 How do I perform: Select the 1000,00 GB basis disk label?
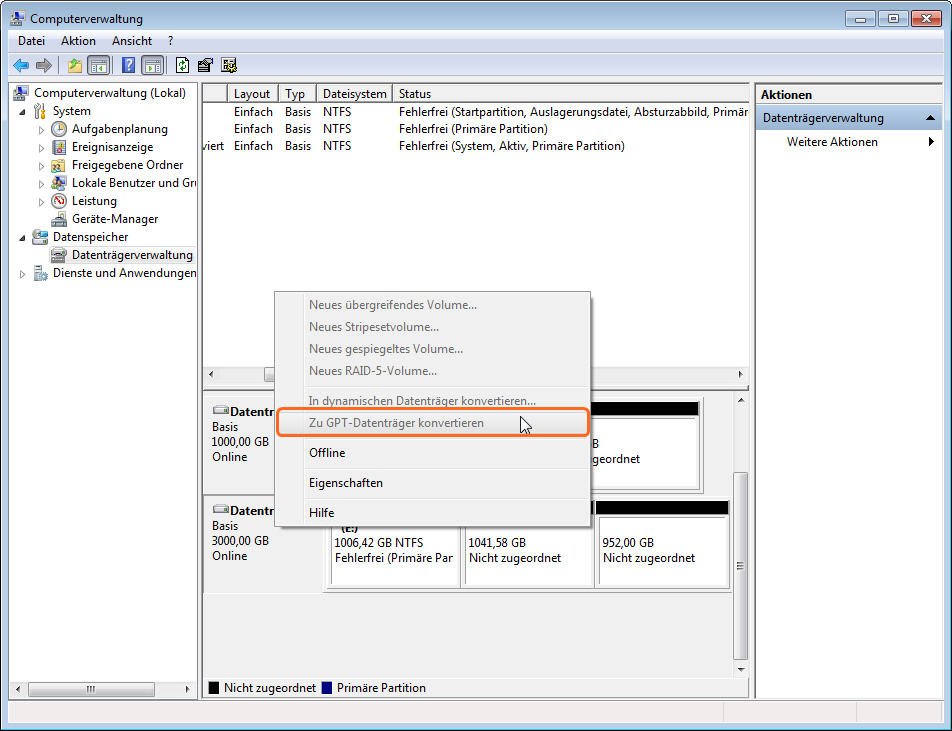click(240, 441)
